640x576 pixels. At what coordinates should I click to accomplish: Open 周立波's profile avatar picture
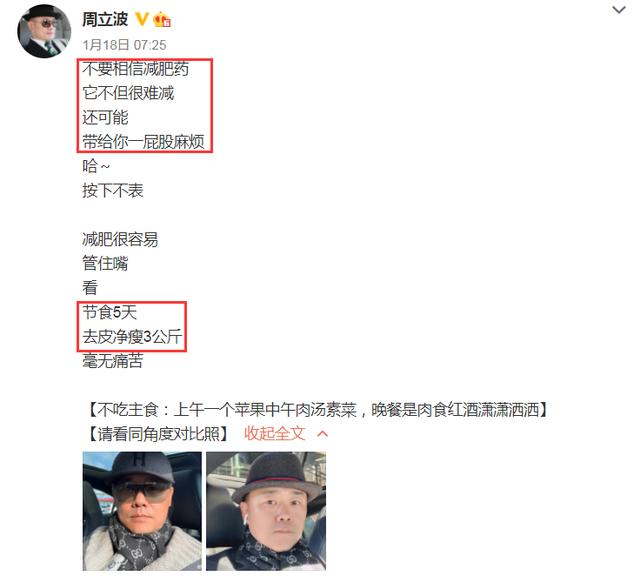click(x=44, y=31)
